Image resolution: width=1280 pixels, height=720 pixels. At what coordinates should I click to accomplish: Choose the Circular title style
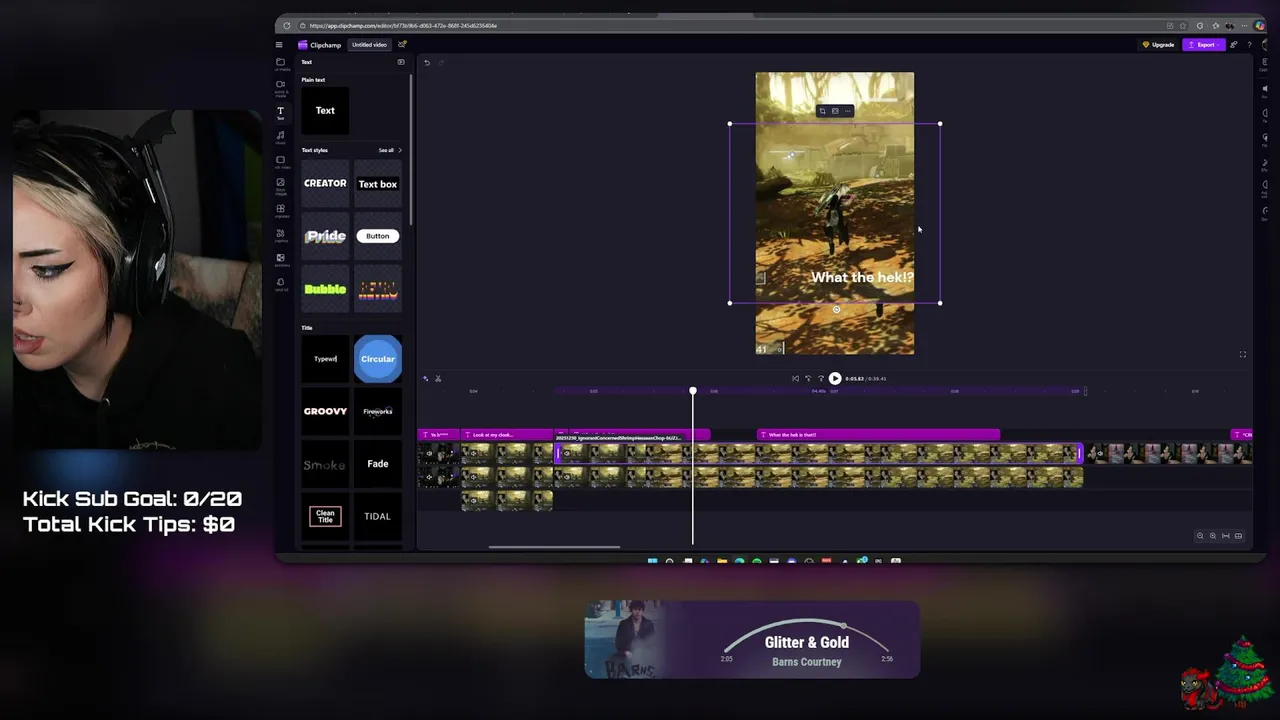tap(377, 359)
